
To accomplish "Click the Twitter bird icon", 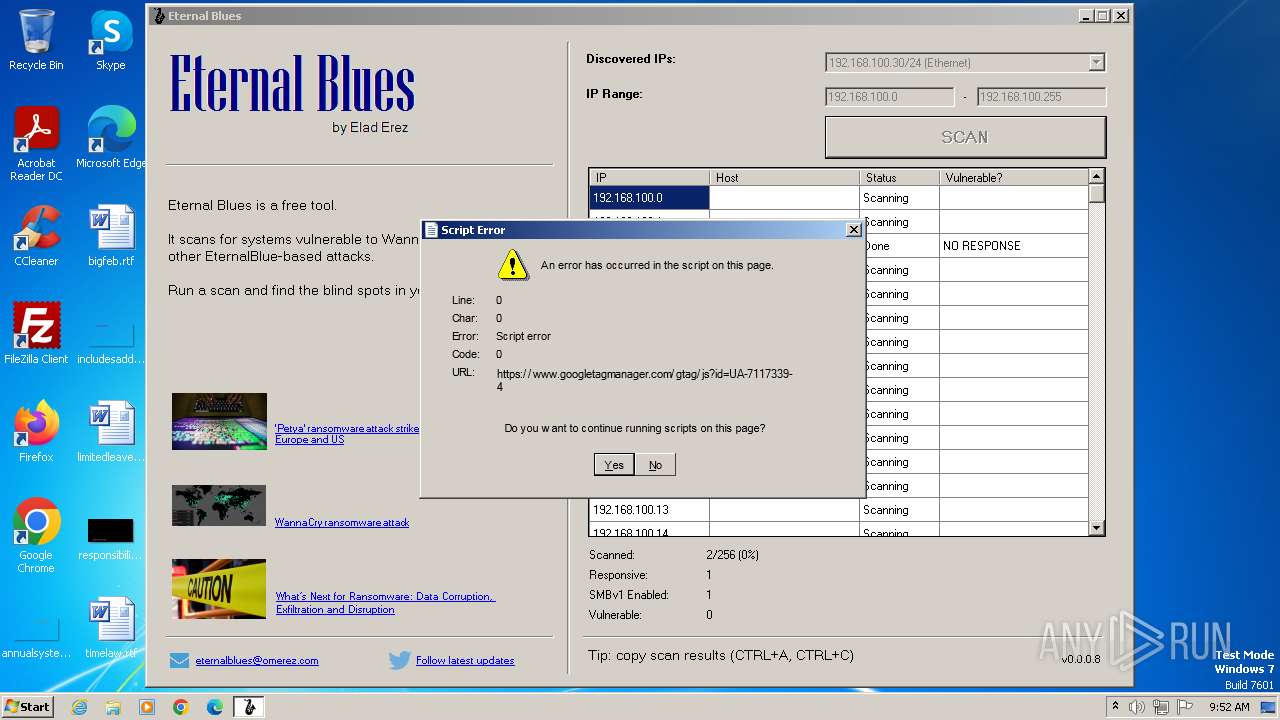I will (x=400, y=660).
